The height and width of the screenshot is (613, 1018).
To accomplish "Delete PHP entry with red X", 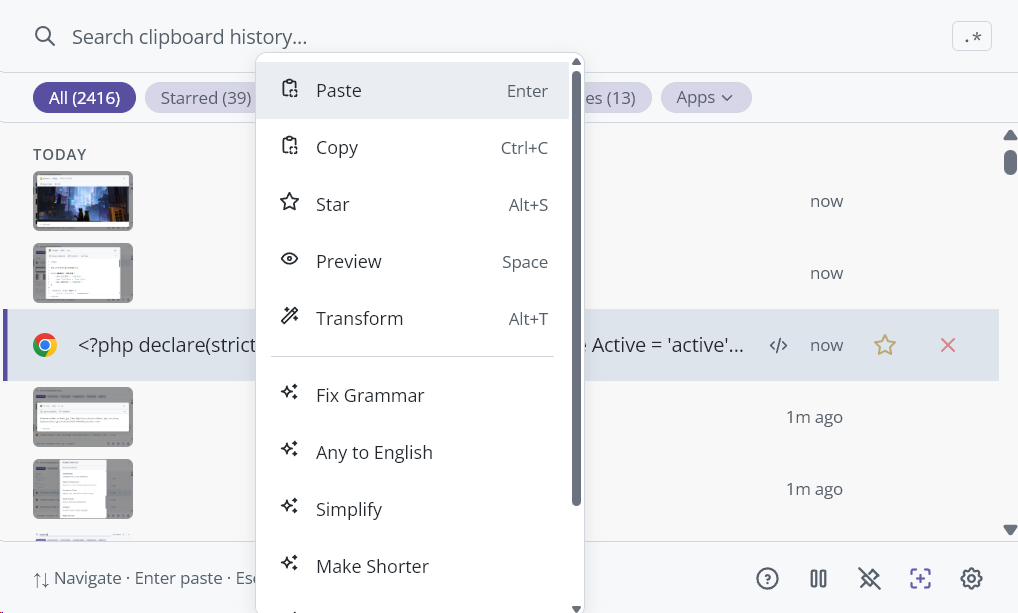I will click(x=948, y=345).
